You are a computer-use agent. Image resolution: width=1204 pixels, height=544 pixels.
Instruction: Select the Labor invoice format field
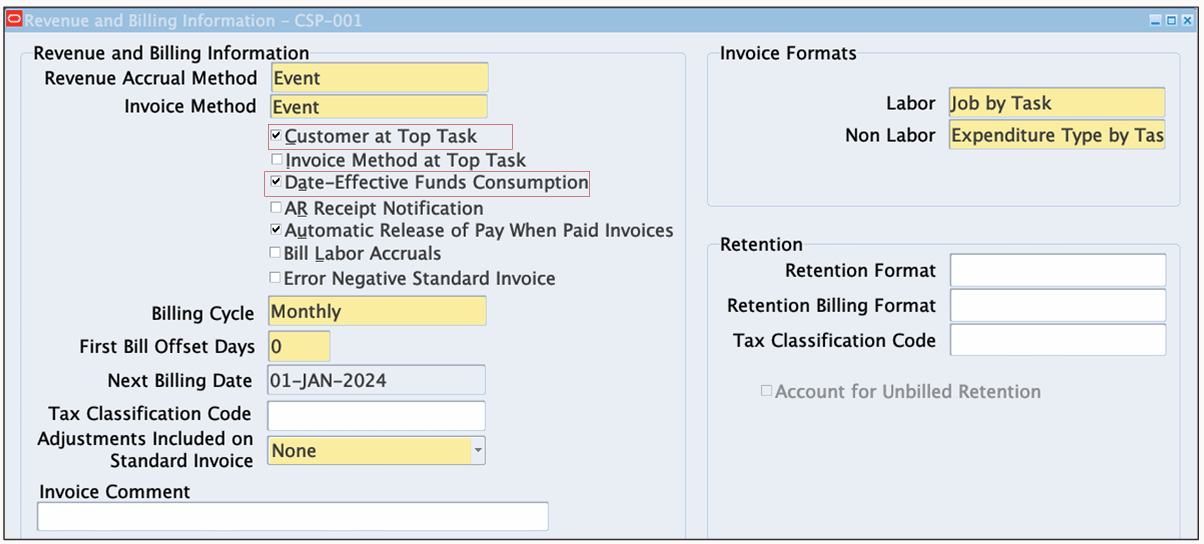[x=1057, y=103]
